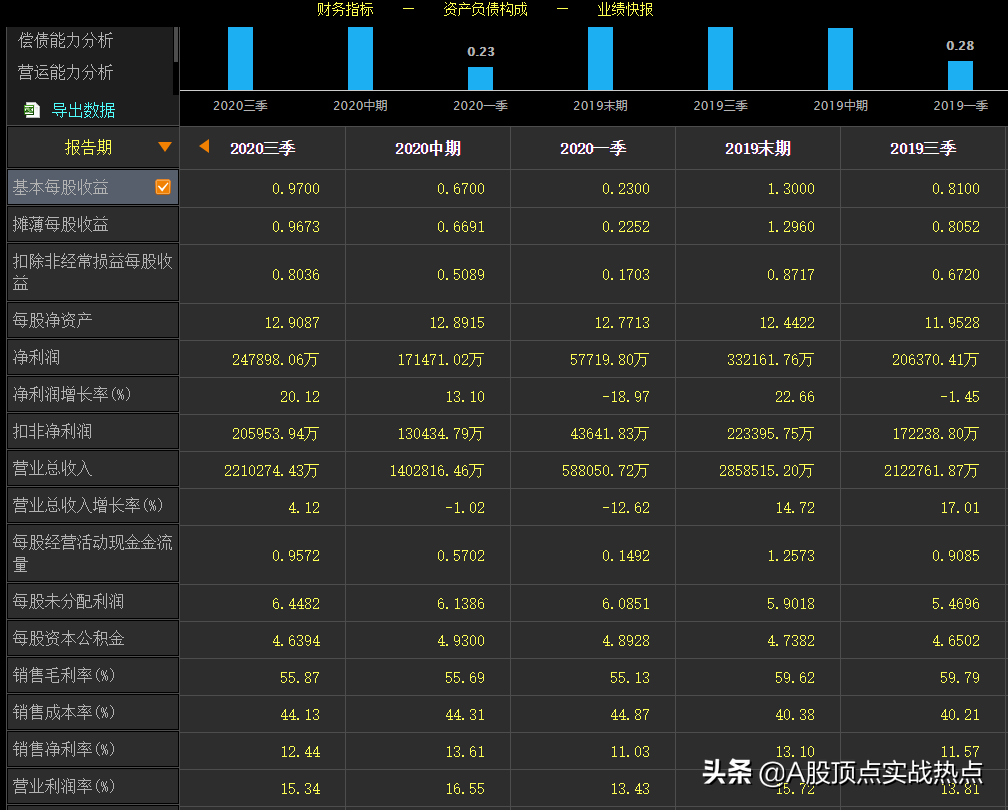This screenshot has height=810, width=1008.
Task: Select the 扣除非经常损益每股收益 row label
Action: 93,273
